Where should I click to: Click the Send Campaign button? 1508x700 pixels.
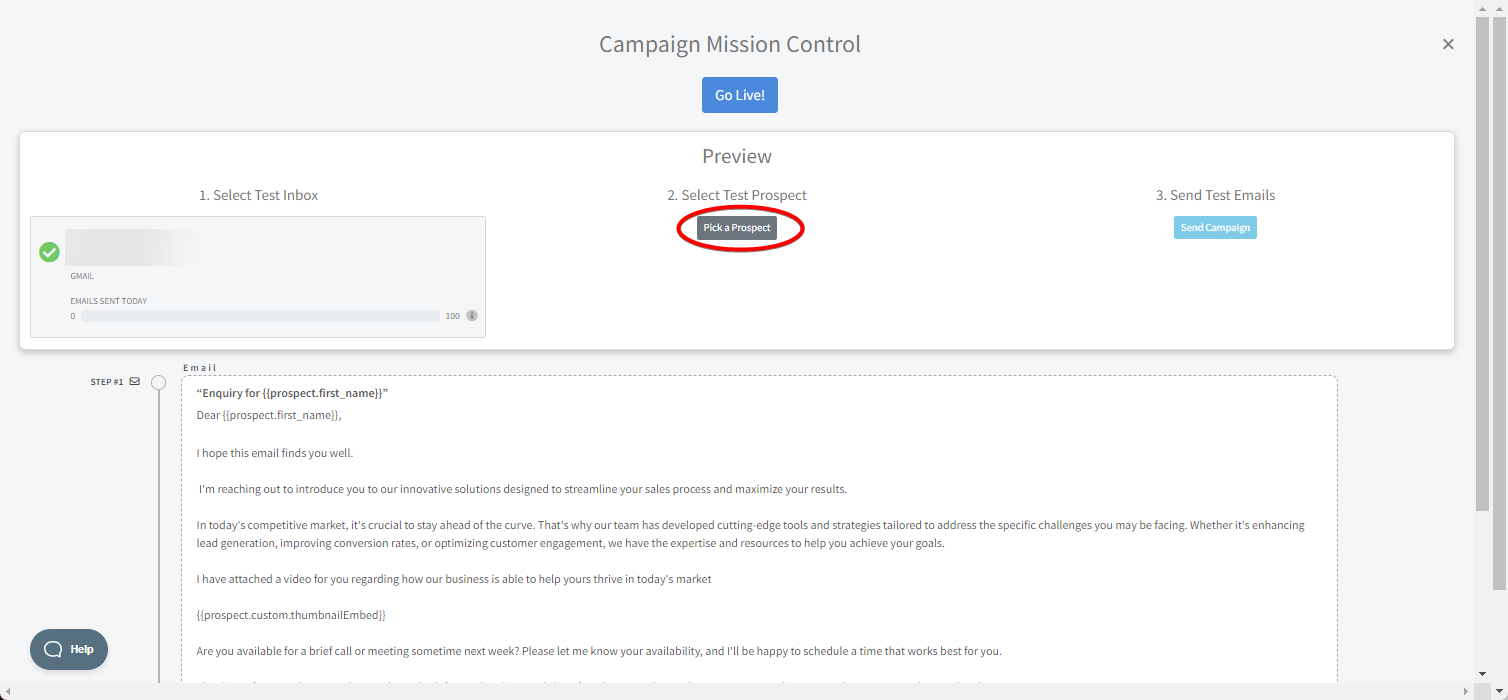1215,228
